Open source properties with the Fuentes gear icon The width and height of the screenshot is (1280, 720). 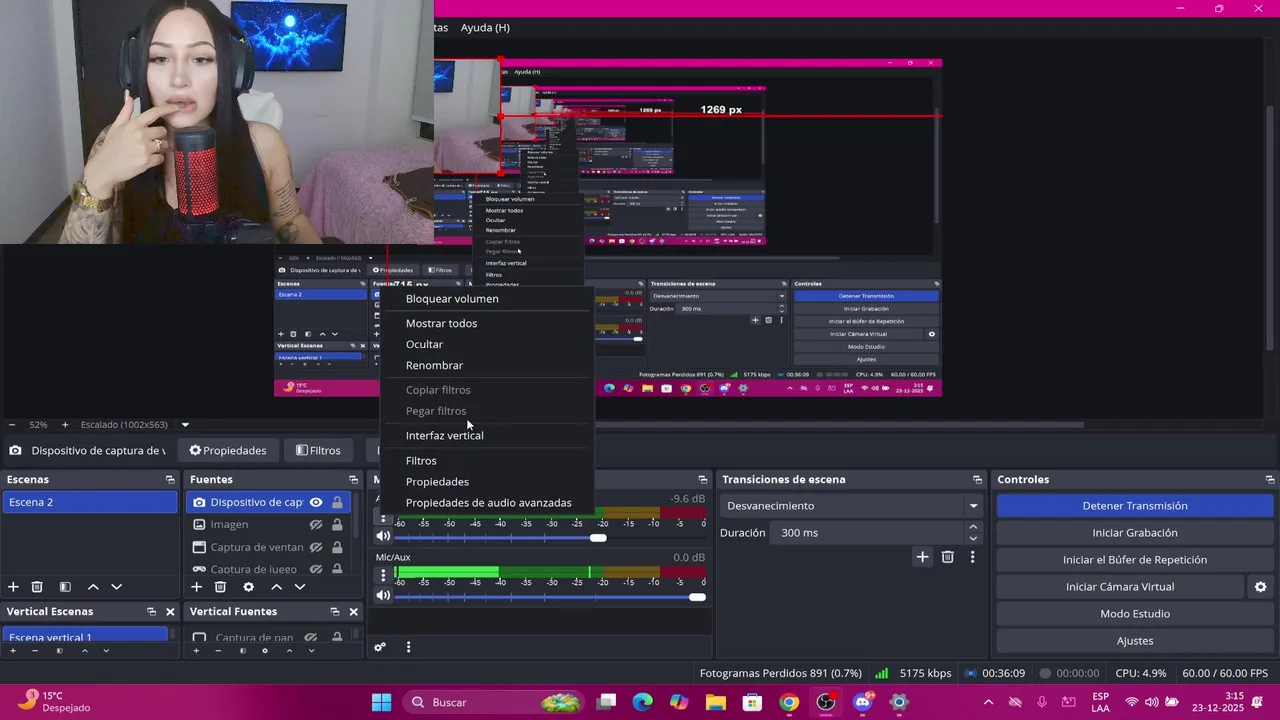(x=248, y=587)
